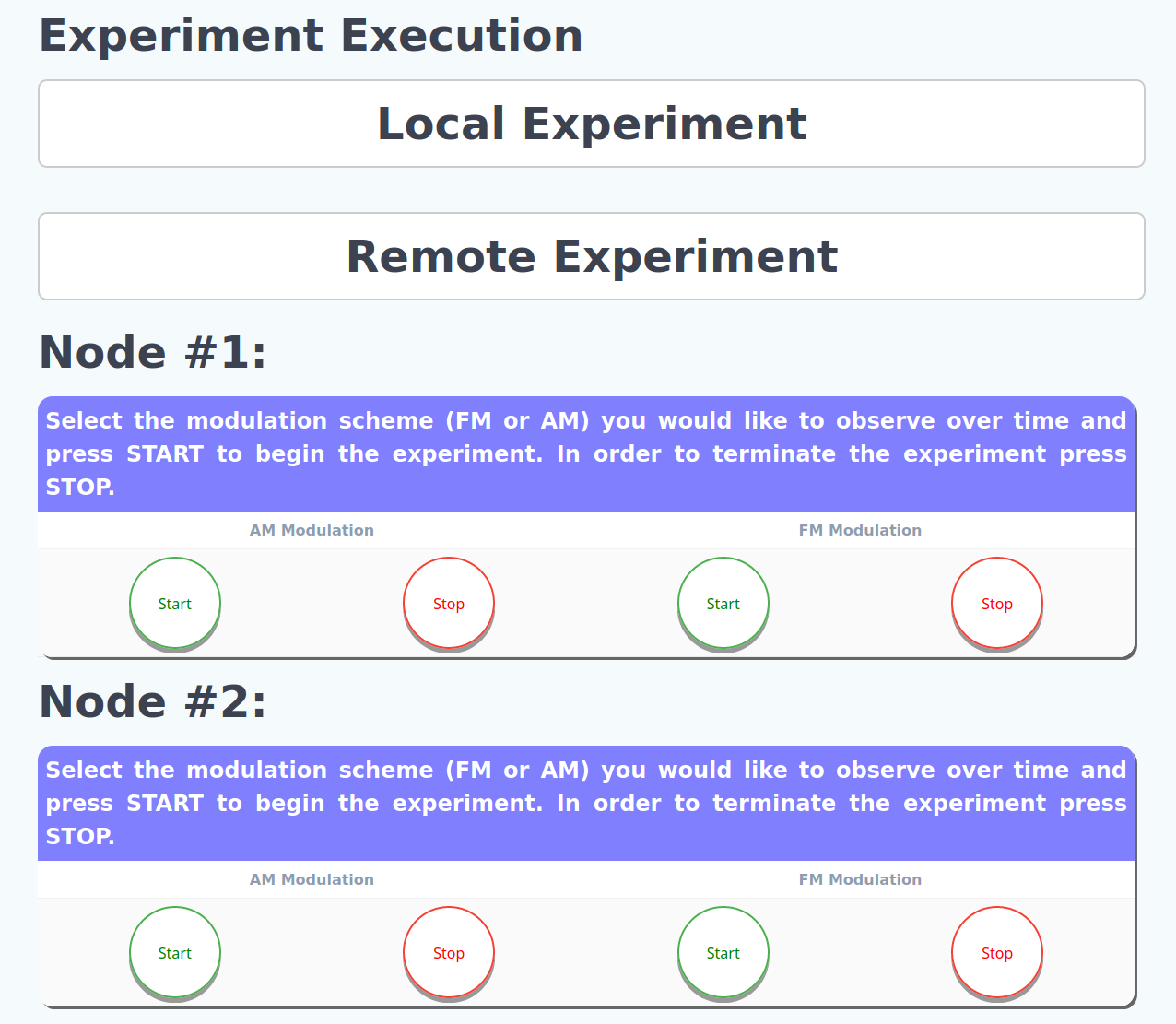
Task: Open the Remote Experiment section
Action: coord(590,256)
